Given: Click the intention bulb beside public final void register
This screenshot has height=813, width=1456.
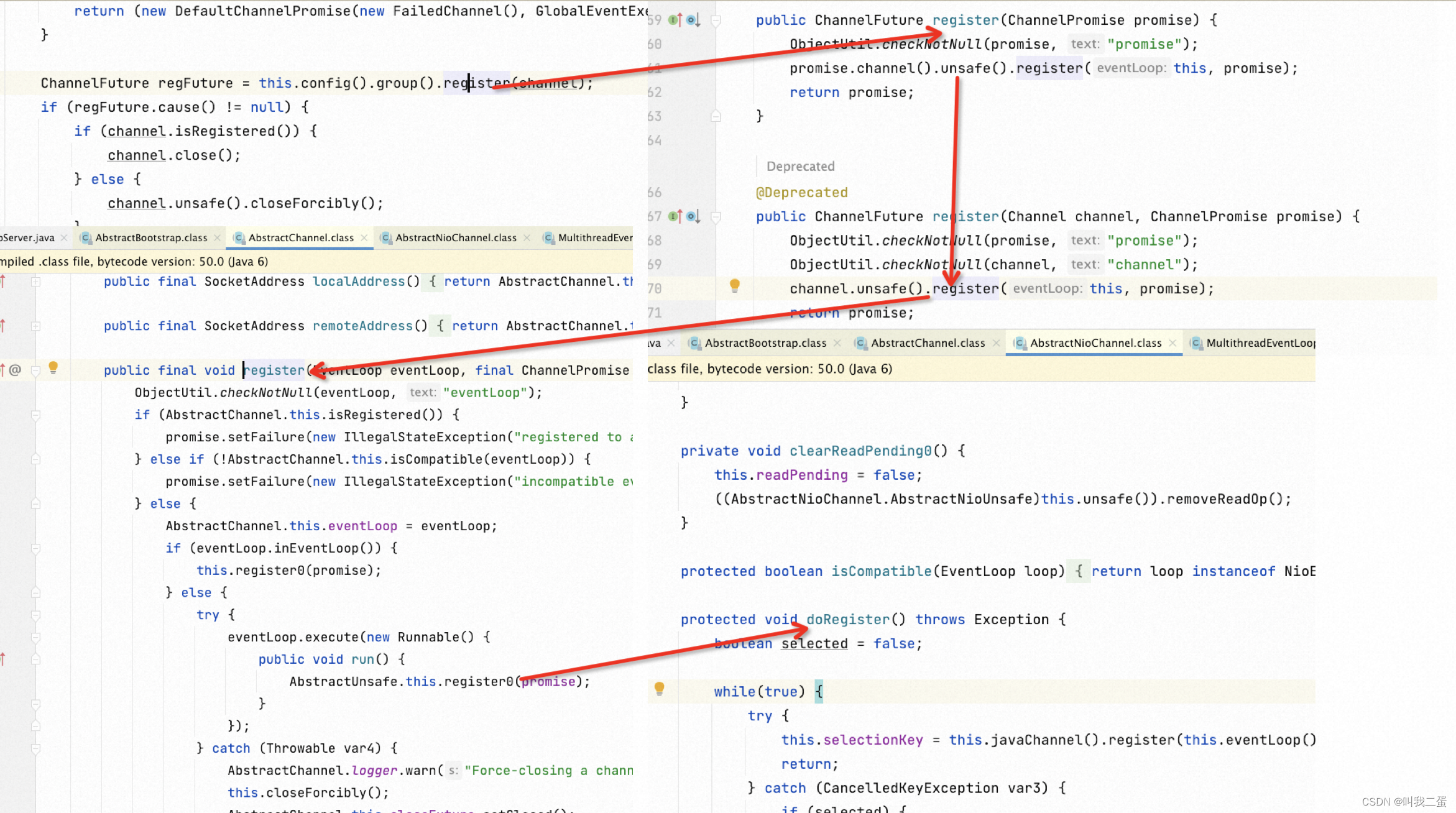Looking at the screenshot, I should click(x=53, y=368).
